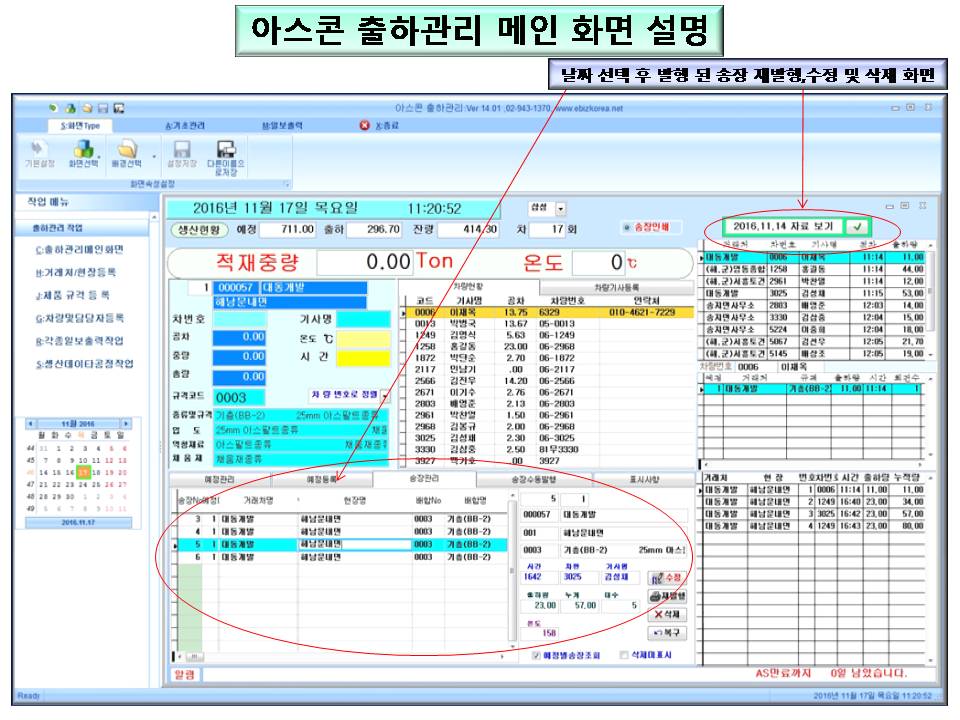Toggle the 예정별송장조회 checkbox

click(x=536, y=655)
